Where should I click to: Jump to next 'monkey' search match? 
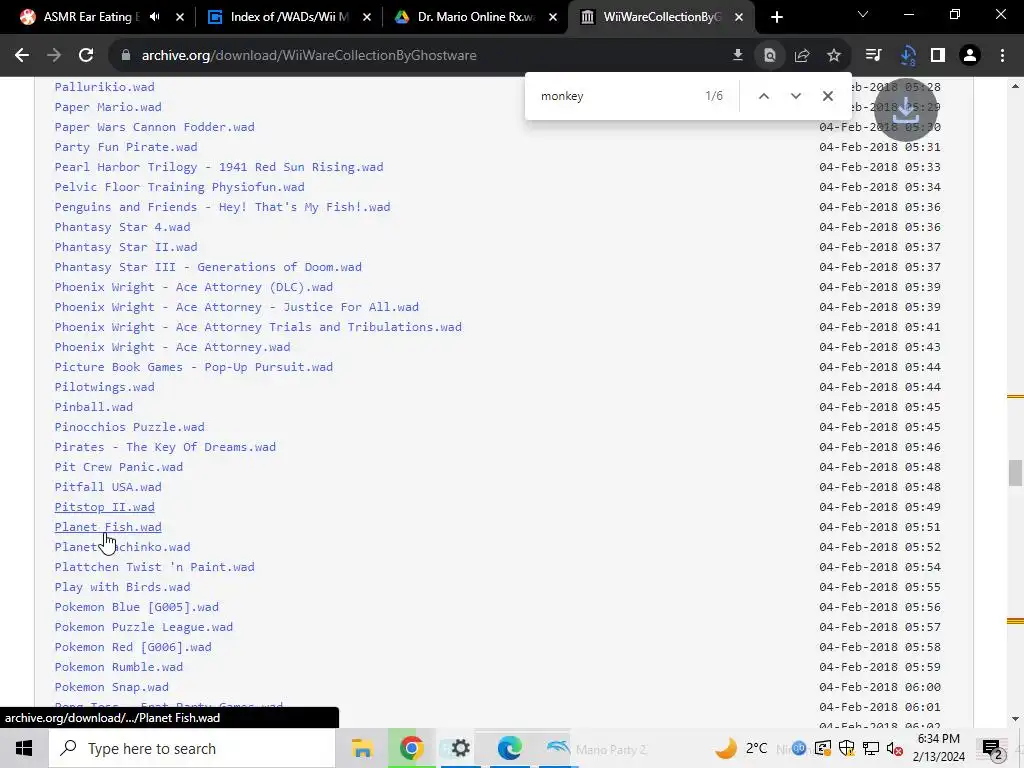(795, 96)
